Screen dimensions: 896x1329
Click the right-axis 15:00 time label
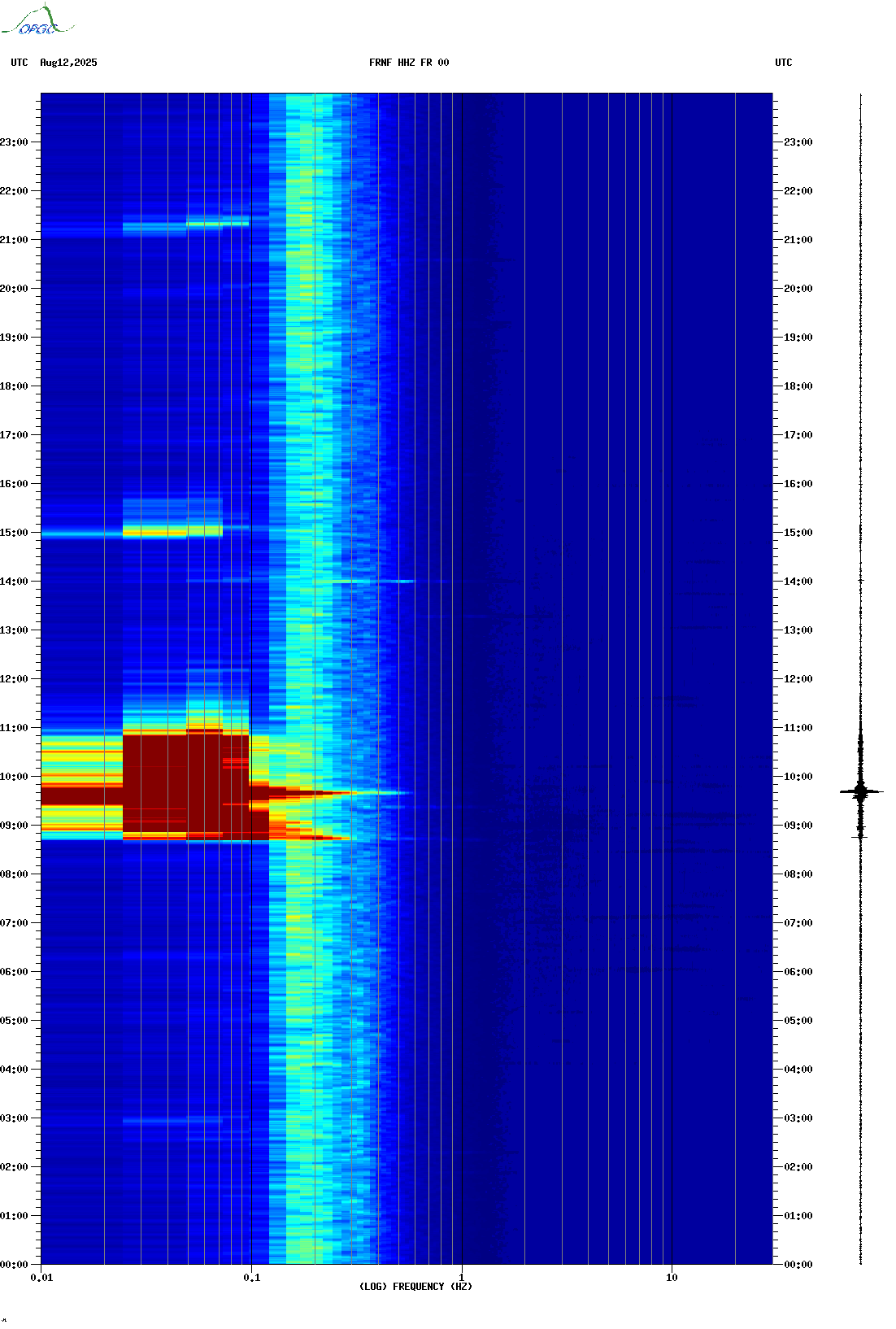click(x=798, y=533)
